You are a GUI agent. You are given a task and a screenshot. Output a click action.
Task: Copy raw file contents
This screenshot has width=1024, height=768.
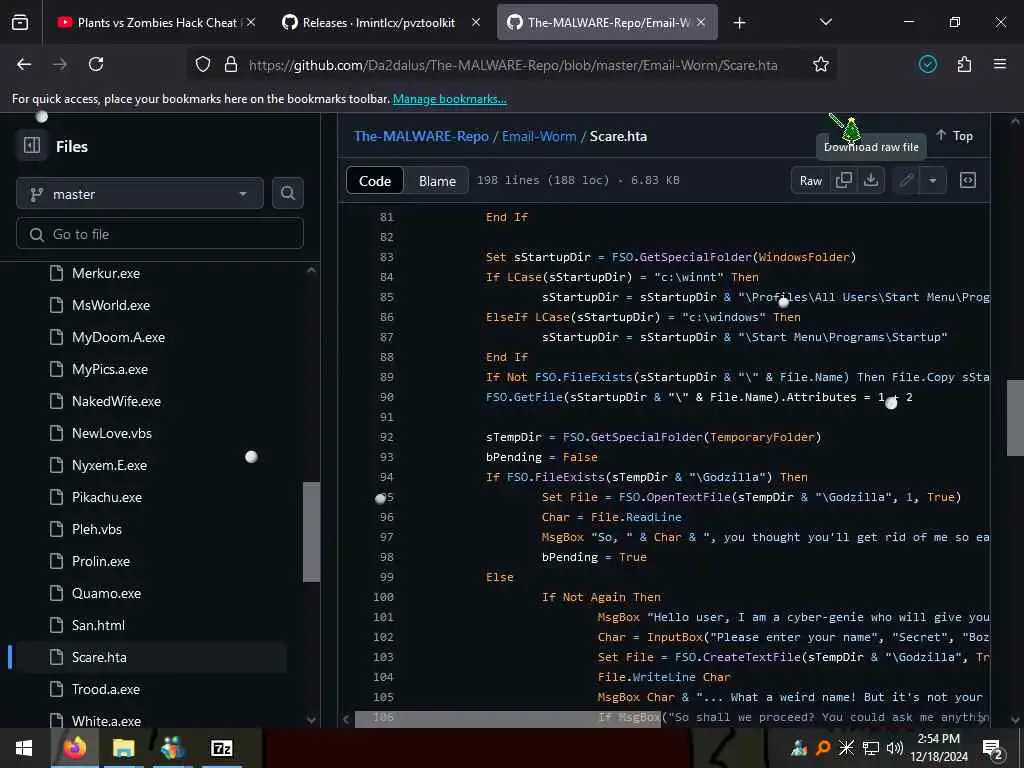coord(844,180)
